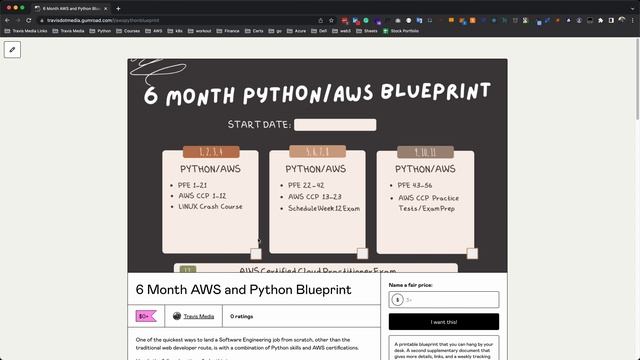Open the workout bookmark folder

pos(200,31)
